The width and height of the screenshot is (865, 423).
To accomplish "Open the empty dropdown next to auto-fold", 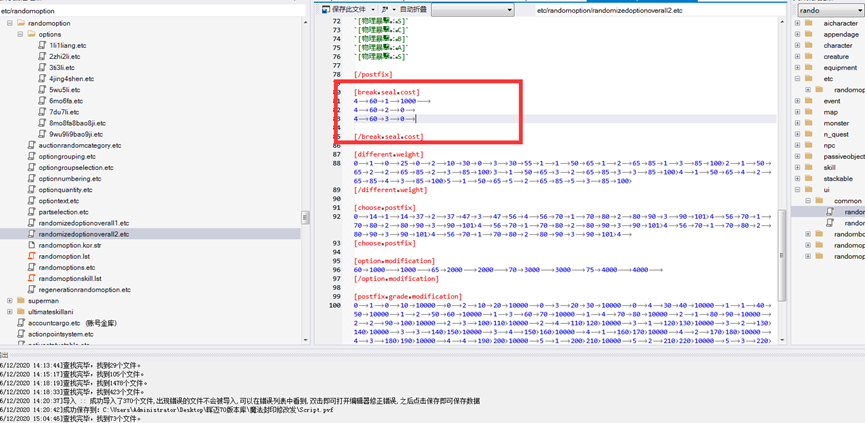I will pos(472,10).
